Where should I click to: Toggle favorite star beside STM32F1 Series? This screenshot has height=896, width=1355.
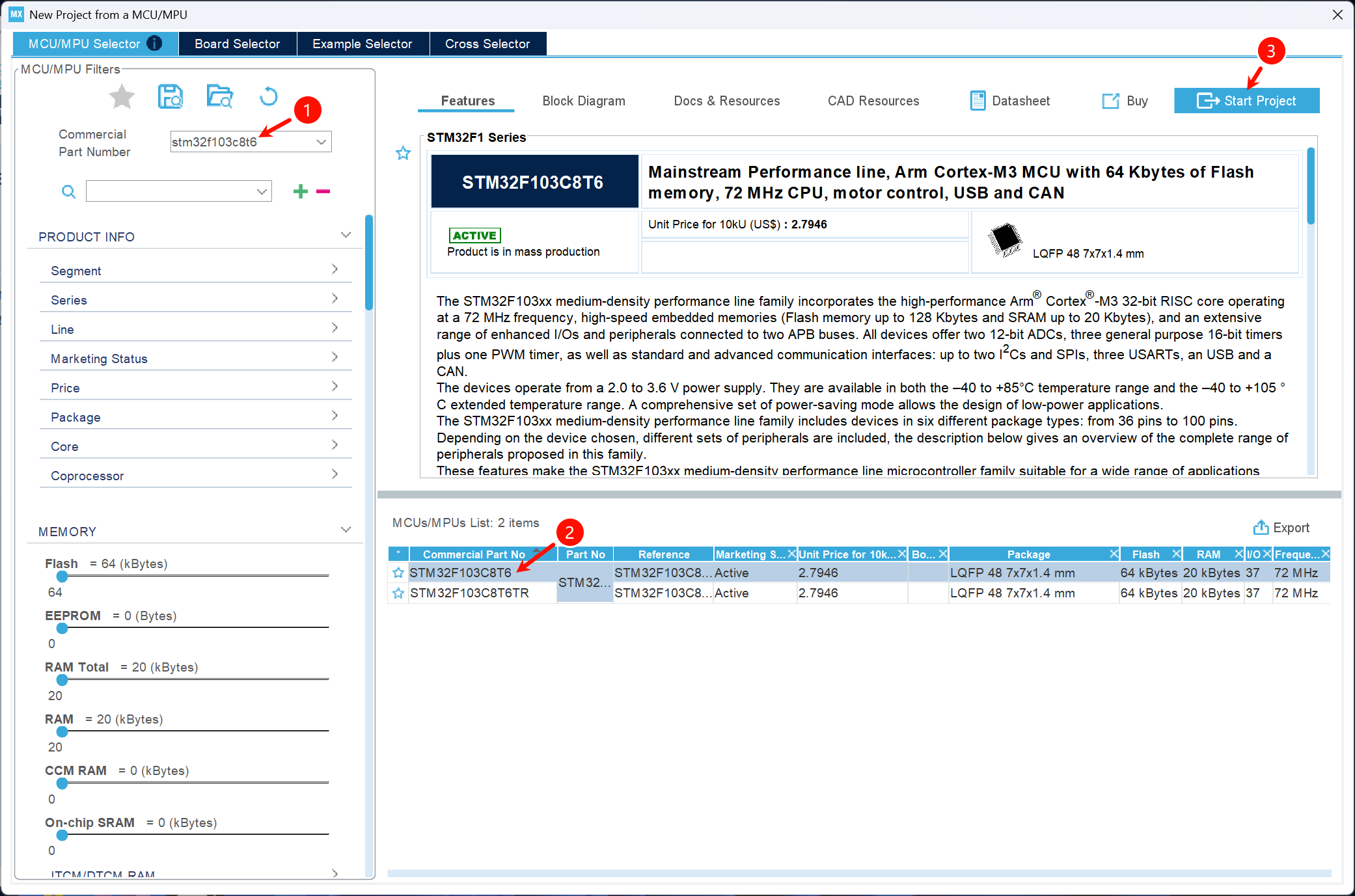coord(404,153)
